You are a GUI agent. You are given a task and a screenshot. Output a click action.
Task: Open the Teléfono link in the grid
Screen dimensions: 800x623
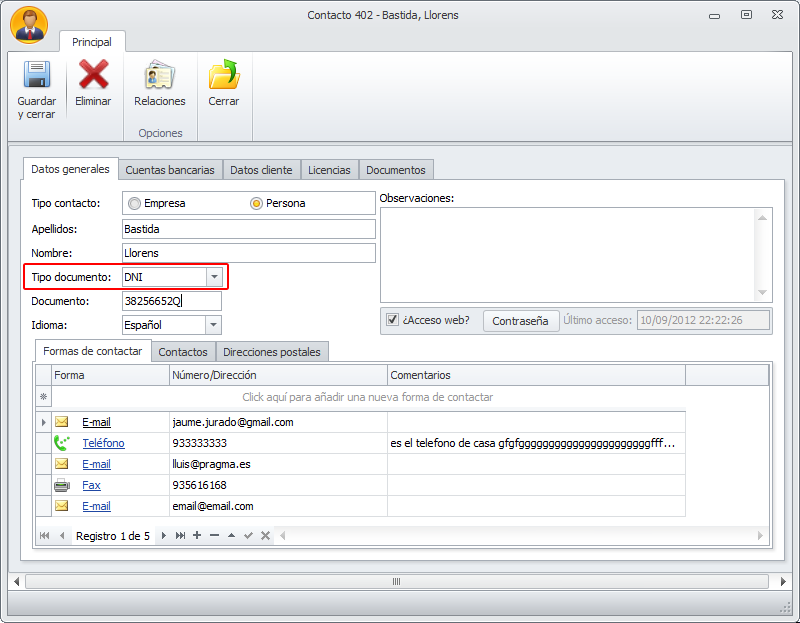(x=104, y=443)
